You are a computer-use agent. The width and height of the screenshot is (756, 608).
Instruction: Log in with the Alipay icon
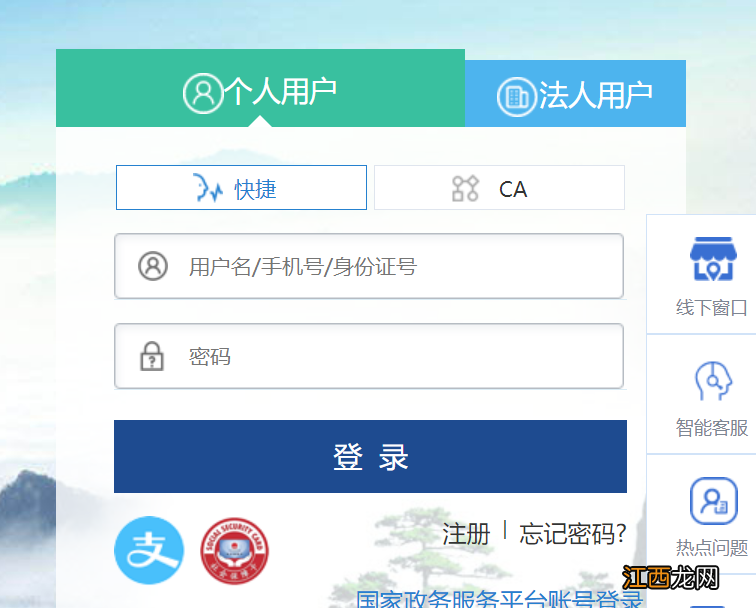pyautogui.click(x=149, y=550)
